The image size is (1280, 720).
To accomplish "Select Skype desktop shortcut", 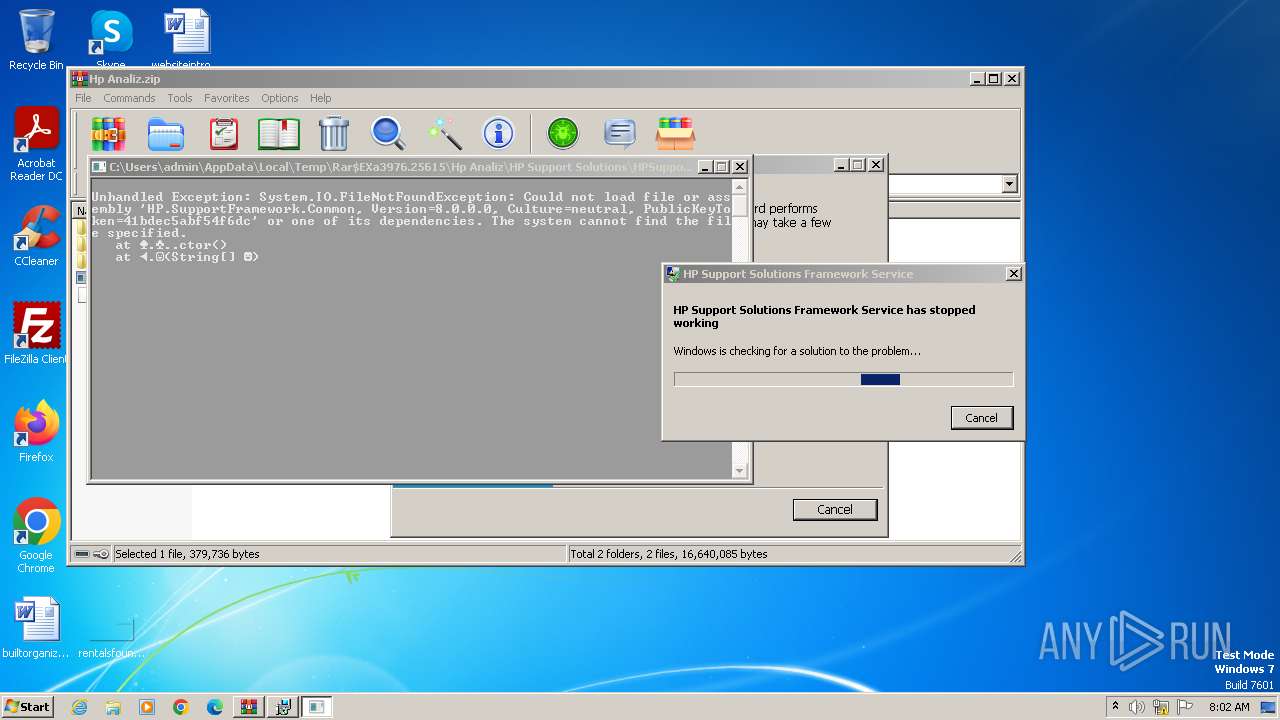I will 110,40.
